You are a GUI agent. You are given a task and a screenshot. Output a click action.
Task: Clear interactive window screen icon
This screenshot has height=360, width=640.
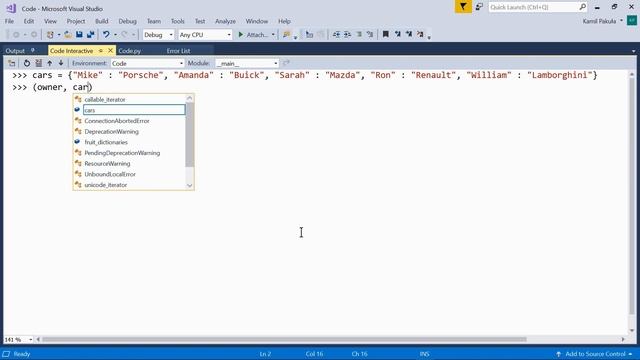(x=38, y=63)
